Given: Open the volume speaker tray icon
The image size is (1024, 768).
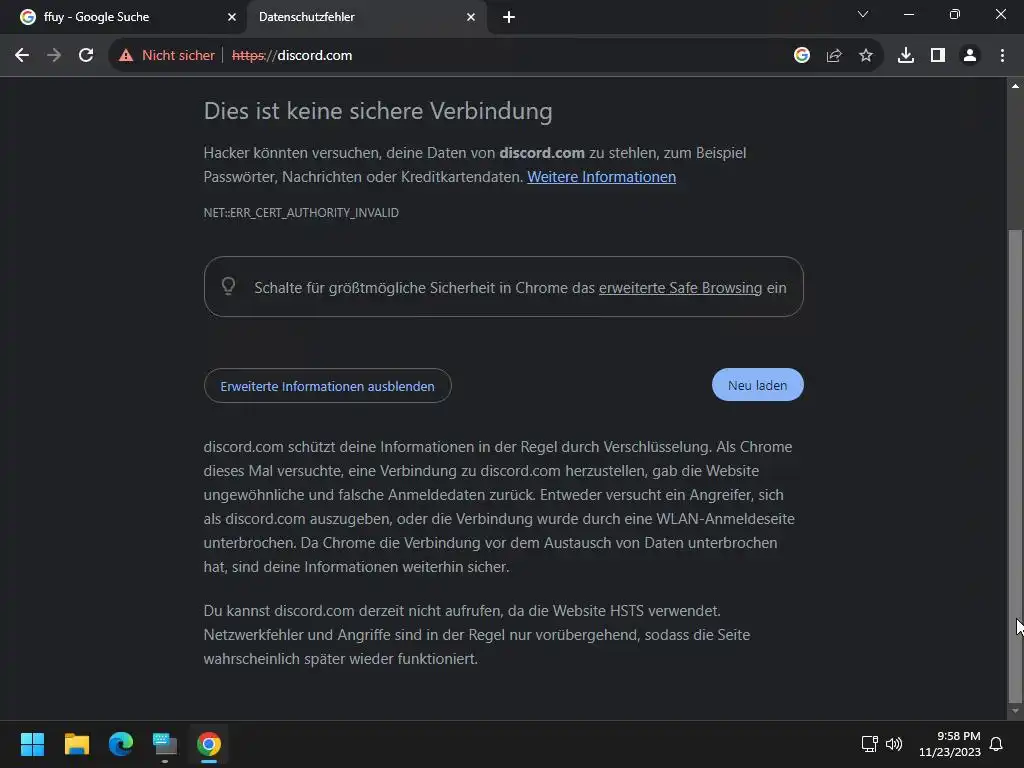Looking at the screenshot, I should 893,744.
